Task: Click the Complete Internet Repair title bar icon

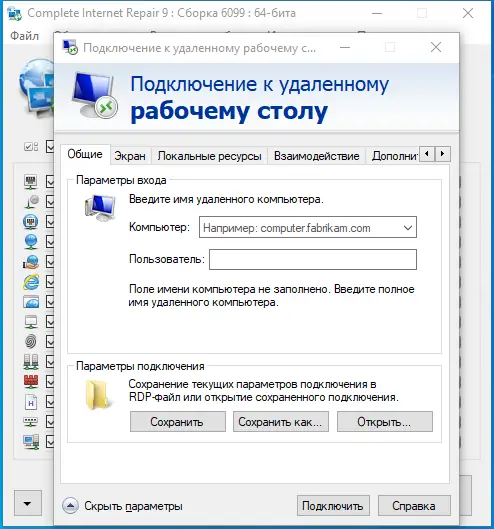Action: [x=15, y=13]
